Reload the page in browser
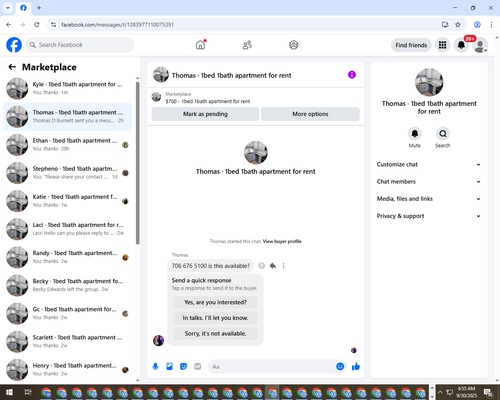The height and width of the screenshot is (400, 500). pos(37,25)
